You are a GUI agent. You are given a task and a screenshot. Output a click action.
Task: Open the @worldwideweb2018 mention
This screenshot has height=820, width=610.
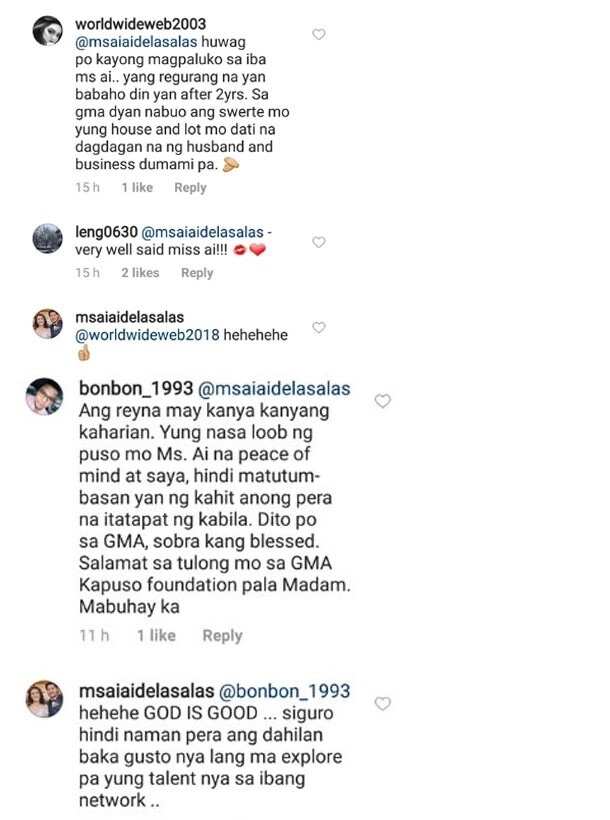tap(148, 335)
